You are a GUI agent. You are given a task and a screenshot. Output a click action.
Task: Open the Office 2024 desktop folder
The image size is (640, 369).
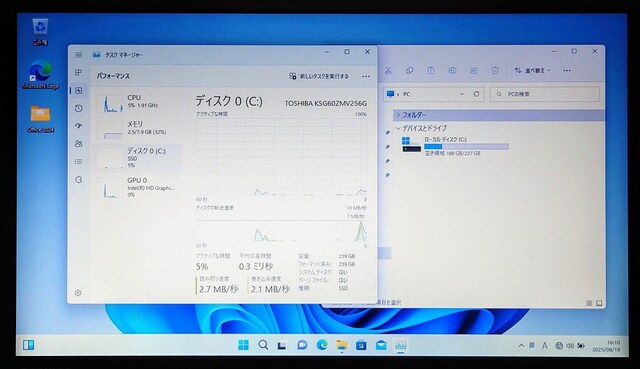(40, 119)
